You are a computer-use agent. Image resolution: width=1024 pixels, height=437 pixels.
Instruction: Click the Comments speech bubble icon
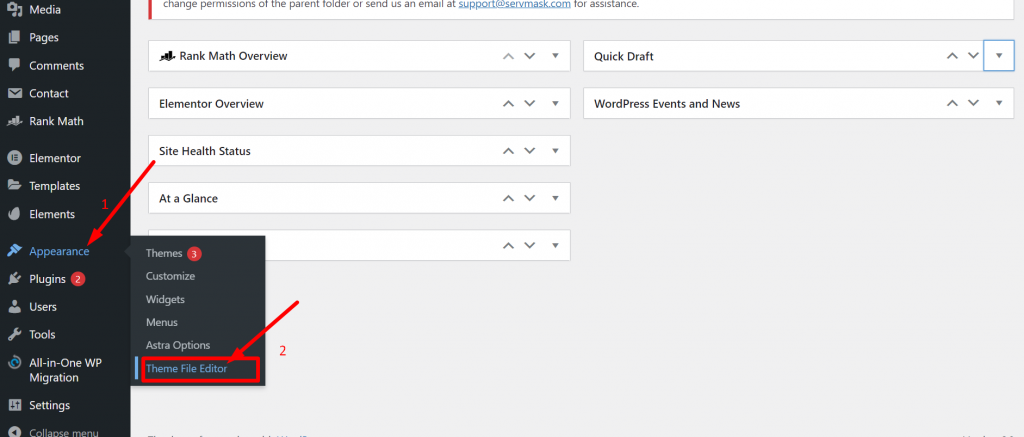tap(14, 65)
